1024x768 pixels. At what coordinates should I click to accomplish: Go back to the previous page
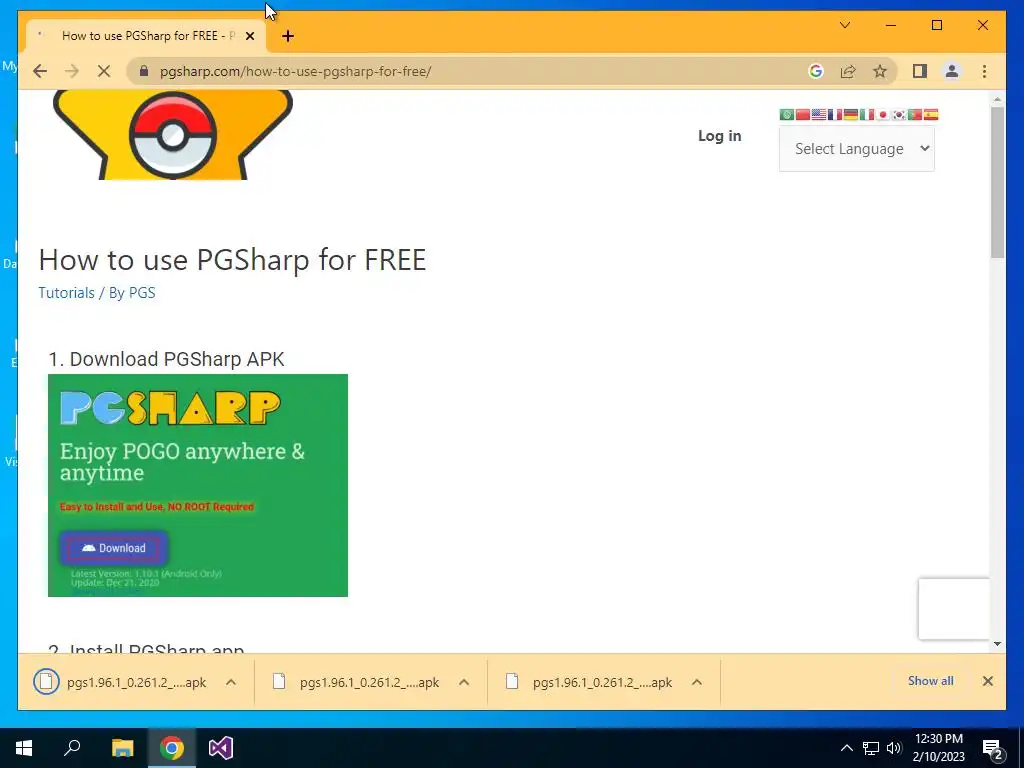click(x=40, y=71)
